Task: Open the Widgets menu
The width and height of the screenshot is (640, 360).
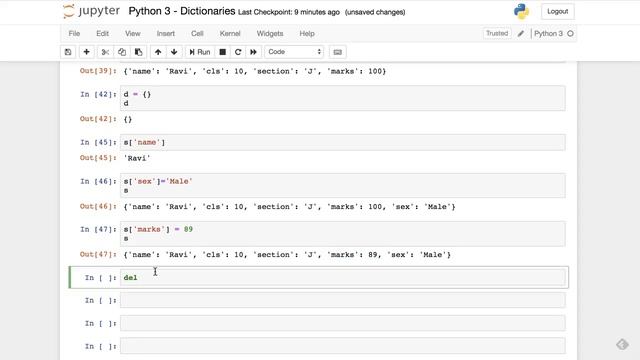Action: point(270,33)
